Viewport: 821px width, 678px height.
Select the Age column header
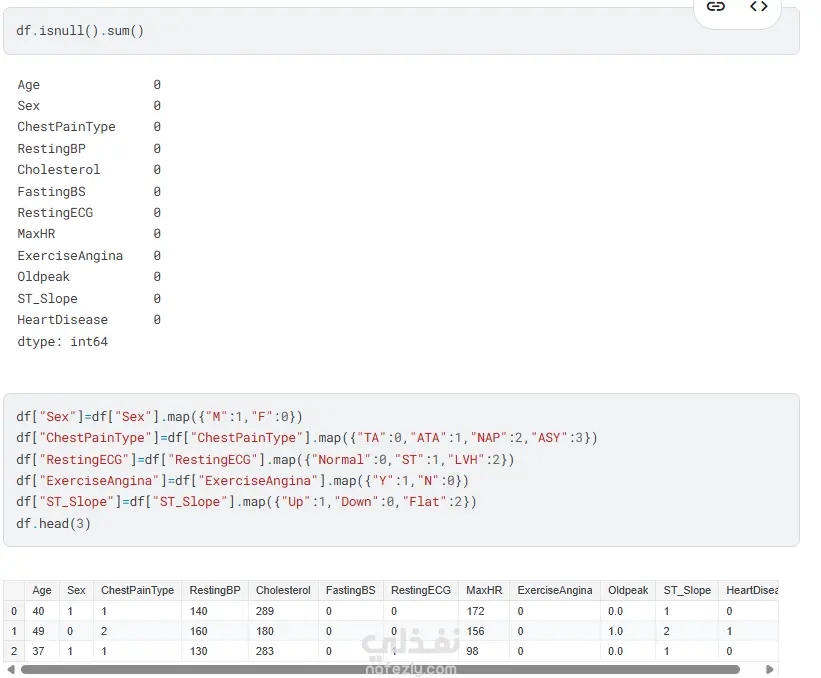point(42,590)
